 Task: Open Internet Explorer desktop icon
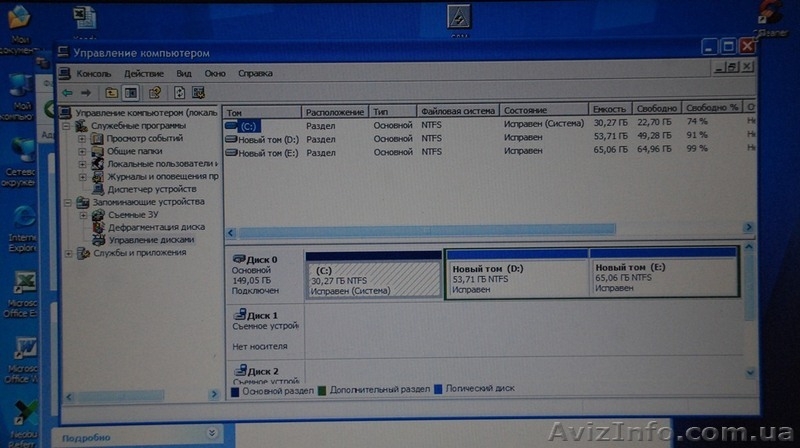pos(23,229)
